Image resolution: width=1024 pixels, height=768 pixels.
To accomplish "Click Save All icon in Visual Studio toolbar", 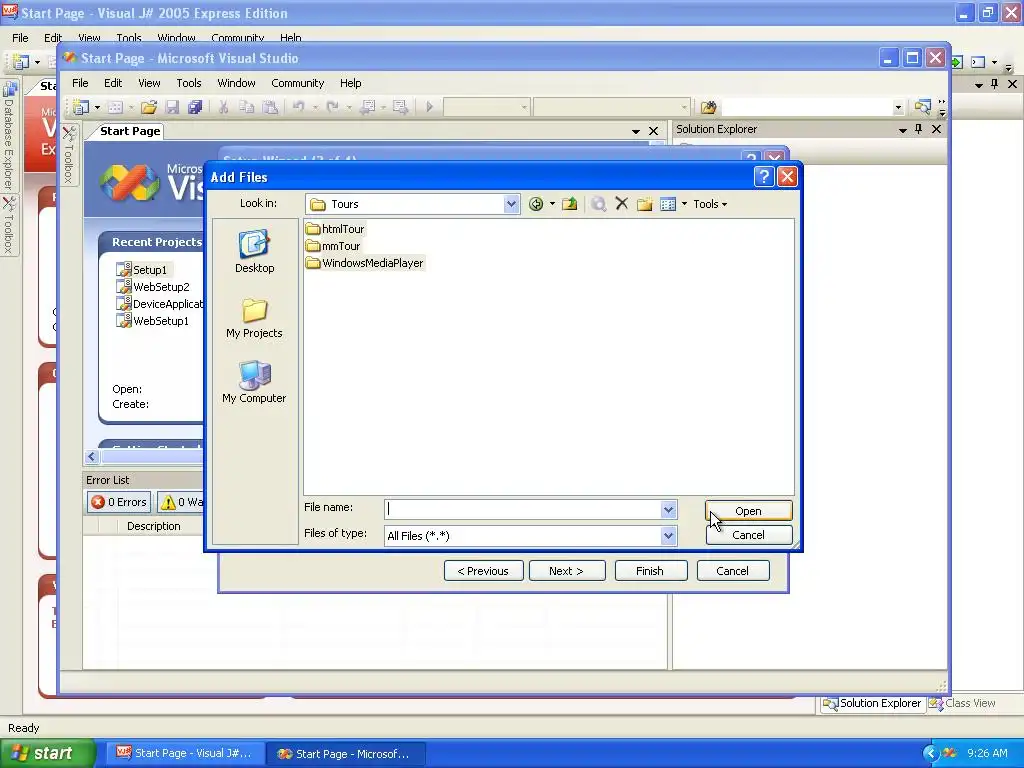I will coord(195,107).
